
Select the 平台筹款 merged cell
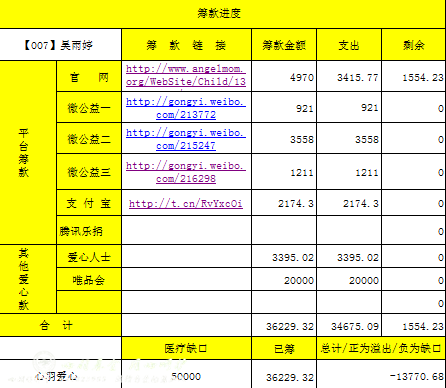coord(28,153)
